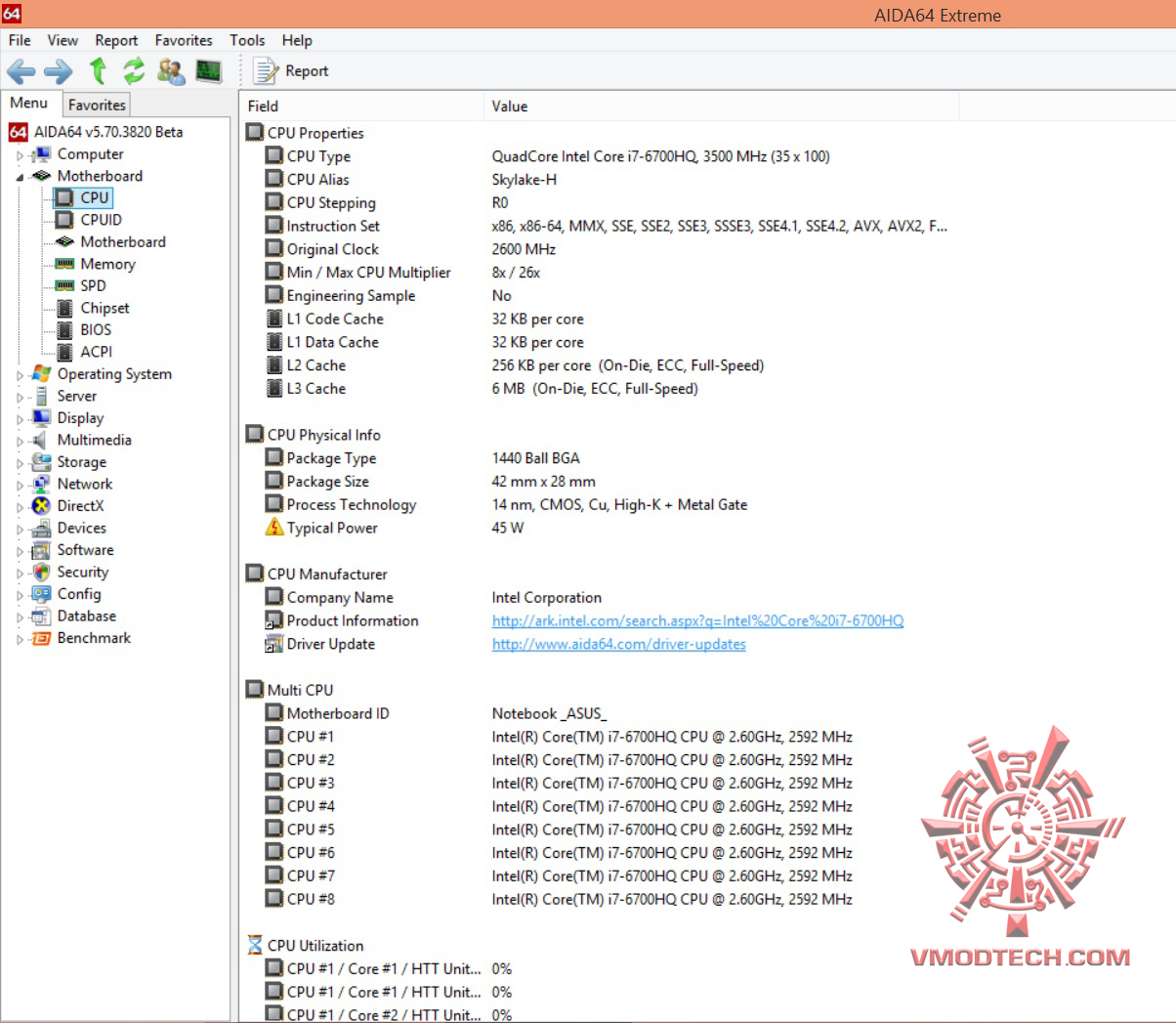Expand the Server tree node
1176x1023 pixels.
(x=20, y=397)
